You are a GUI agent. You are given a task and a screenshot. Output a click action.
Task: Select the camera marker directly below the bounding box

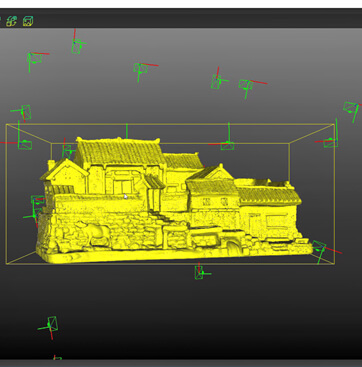[x=201, y=271]
